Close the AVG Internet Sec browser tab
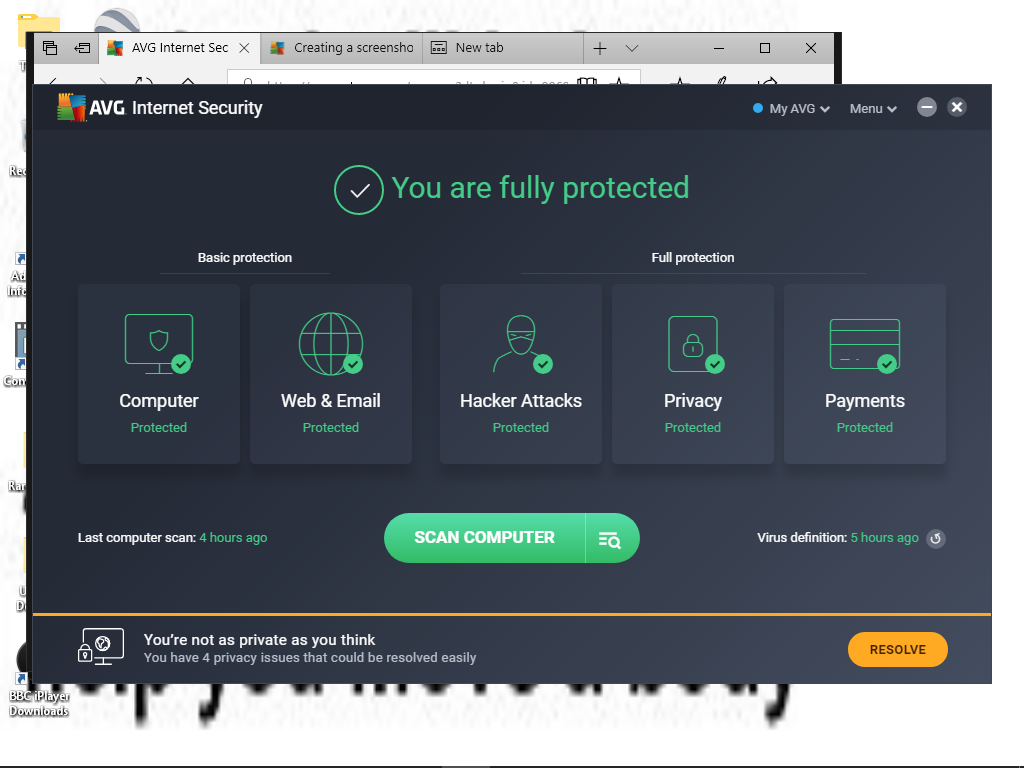Screen dimensions: 1024x768 click(244, 48)
